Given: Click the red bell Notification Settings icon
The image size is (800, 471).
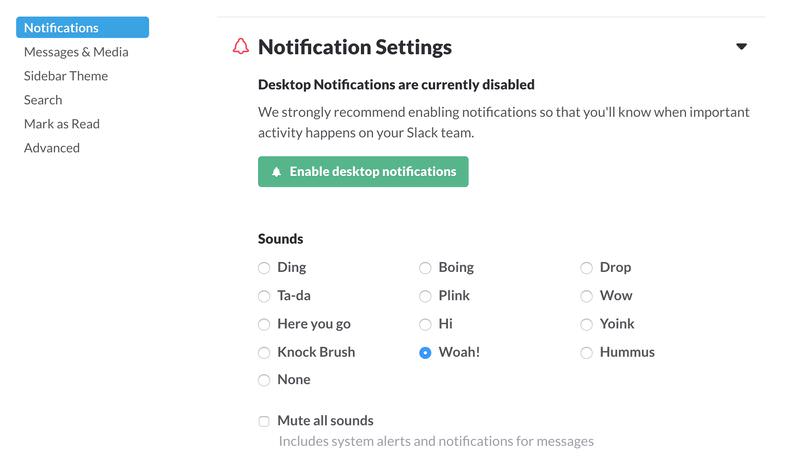Looking at the screenshot, I should 240,47.
